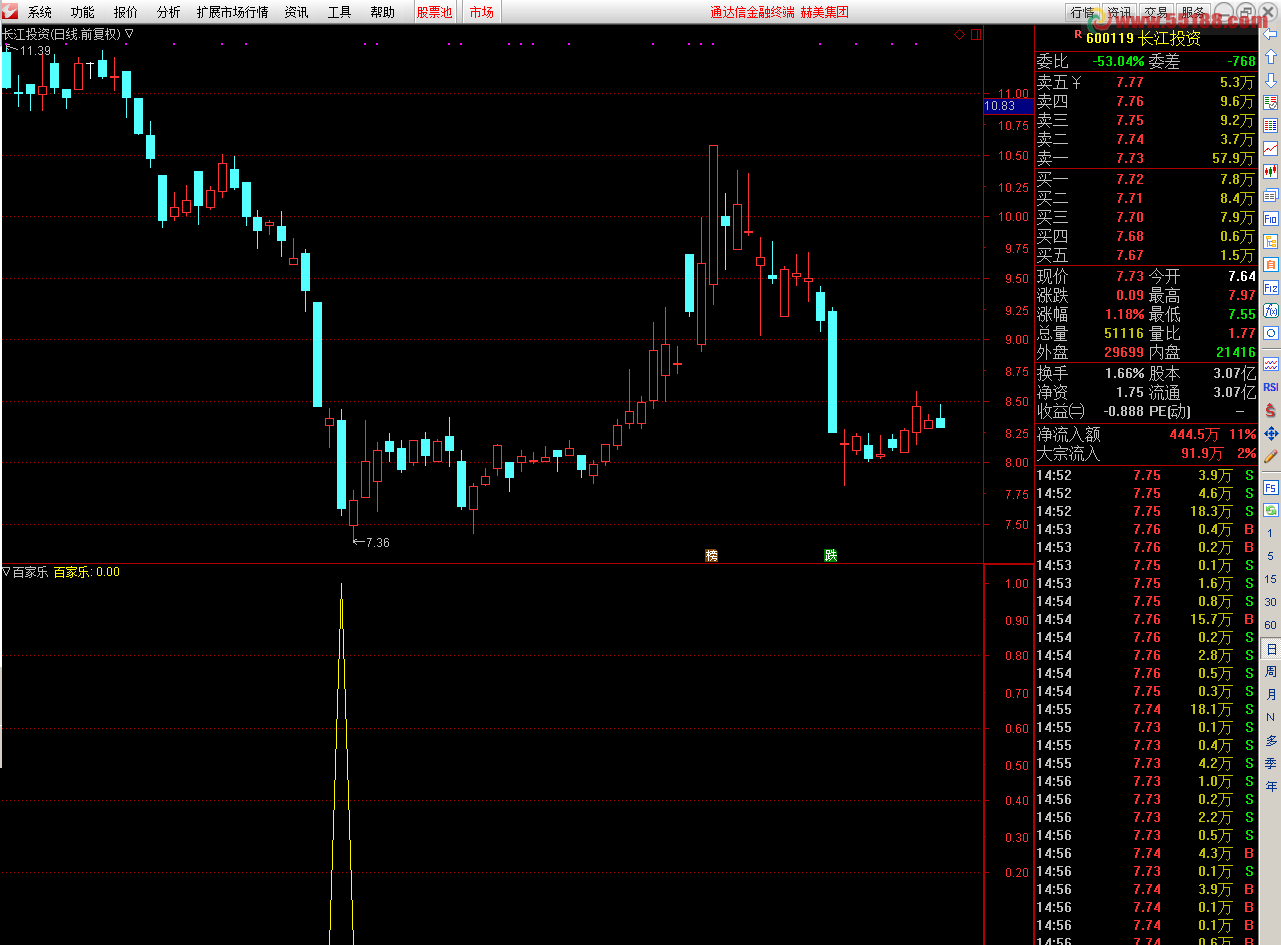The height and width of the screenshot is (945, 1281).
Task: Click the 卖一 price 7.73 row
Action: (1147, 158)
